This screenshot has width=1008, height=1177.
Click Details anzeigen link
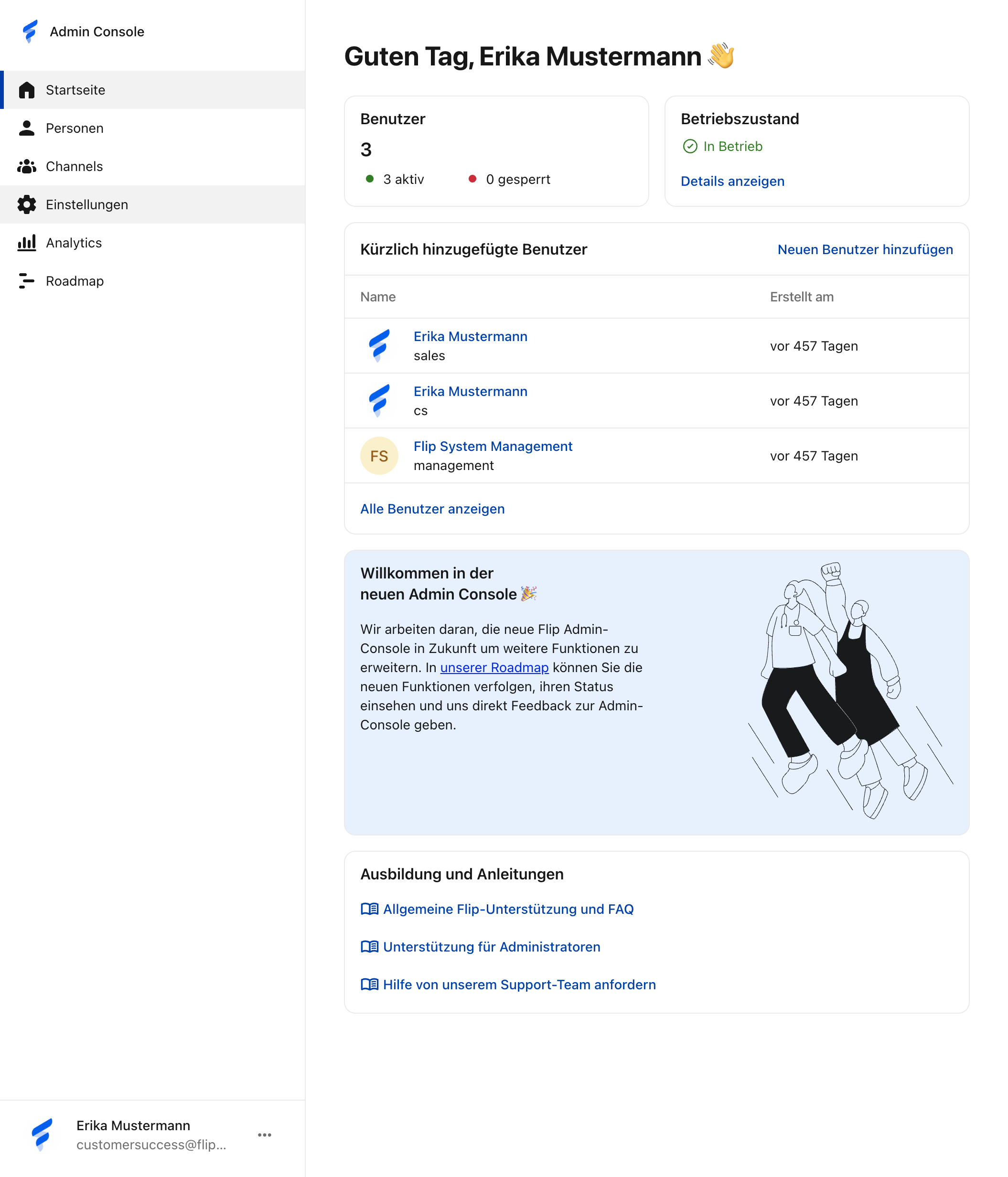[x=732, y=181]
